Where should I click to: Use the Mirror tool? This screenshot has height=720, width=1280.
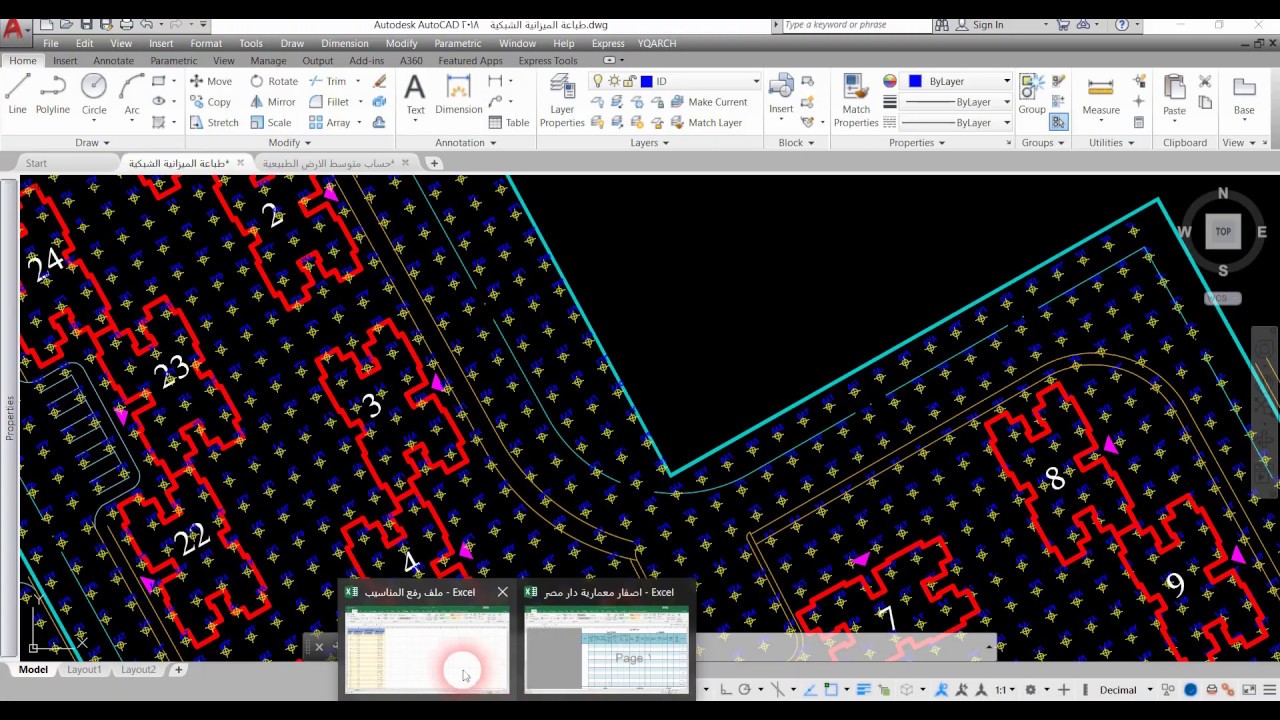point(273,102)
